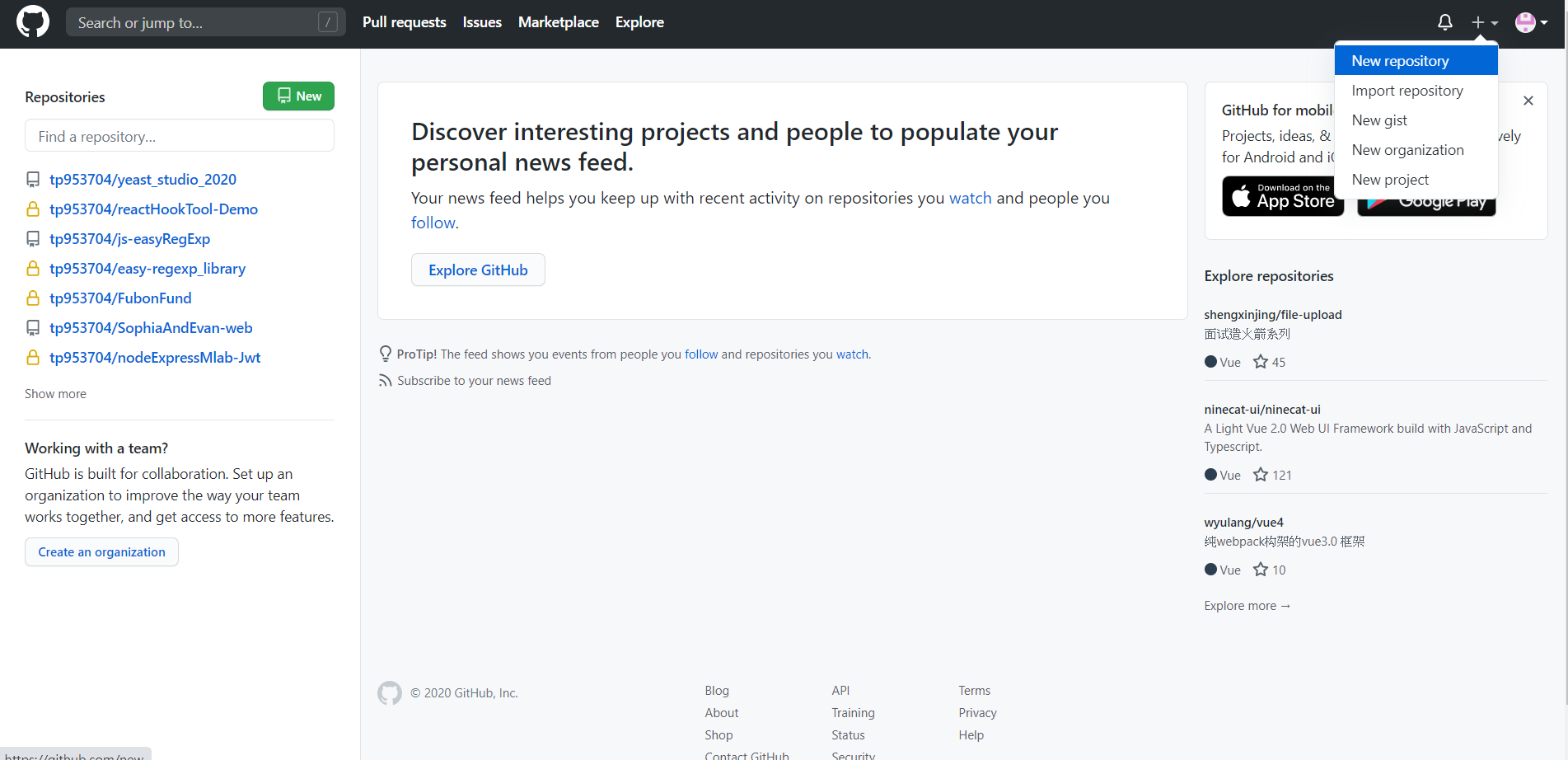Open the Training footer link
This screenshot has height=760, width=1568.
[853, 713]
